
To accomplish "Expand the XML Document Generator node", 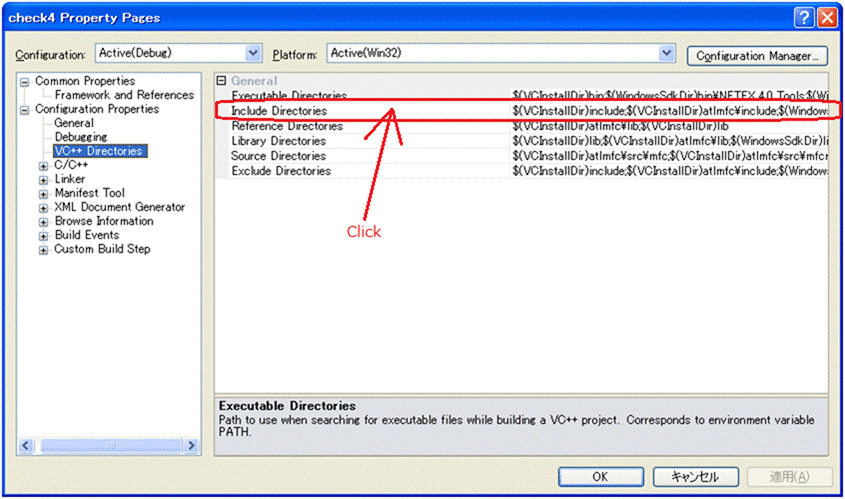I will 44,208.
